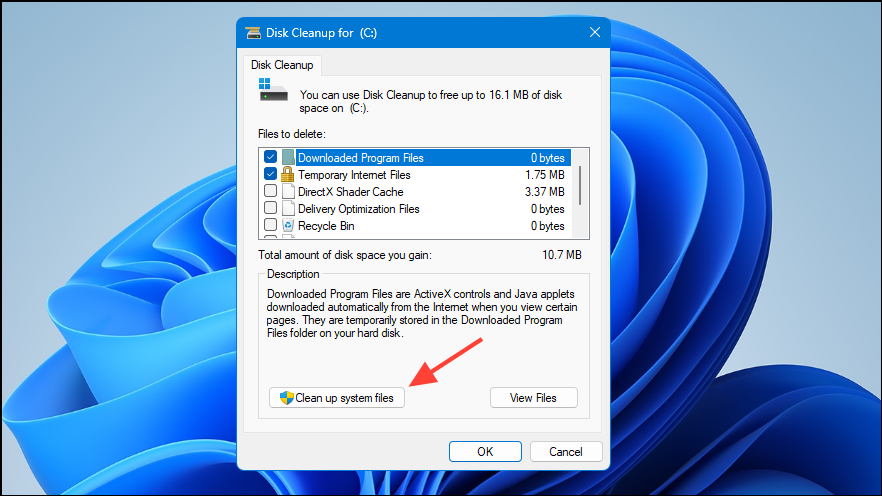Click the 1.75 MB size value
The height and width of the screenshot is (496, 882).
point(544,175)
